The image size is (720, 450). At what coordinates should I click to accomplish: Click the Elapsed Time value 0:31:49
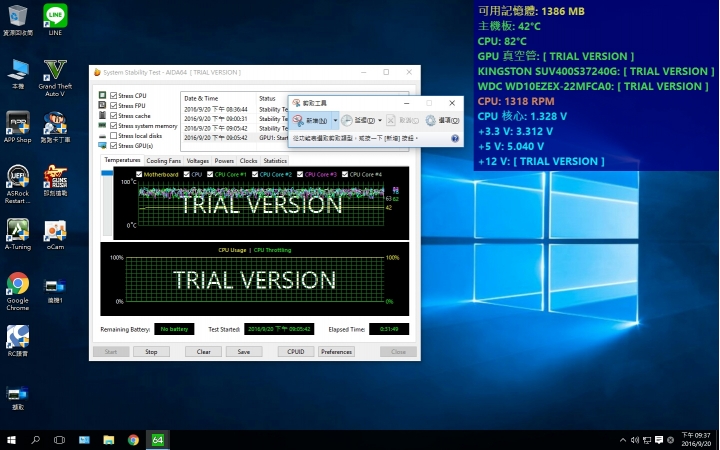[x=389, y=329]
